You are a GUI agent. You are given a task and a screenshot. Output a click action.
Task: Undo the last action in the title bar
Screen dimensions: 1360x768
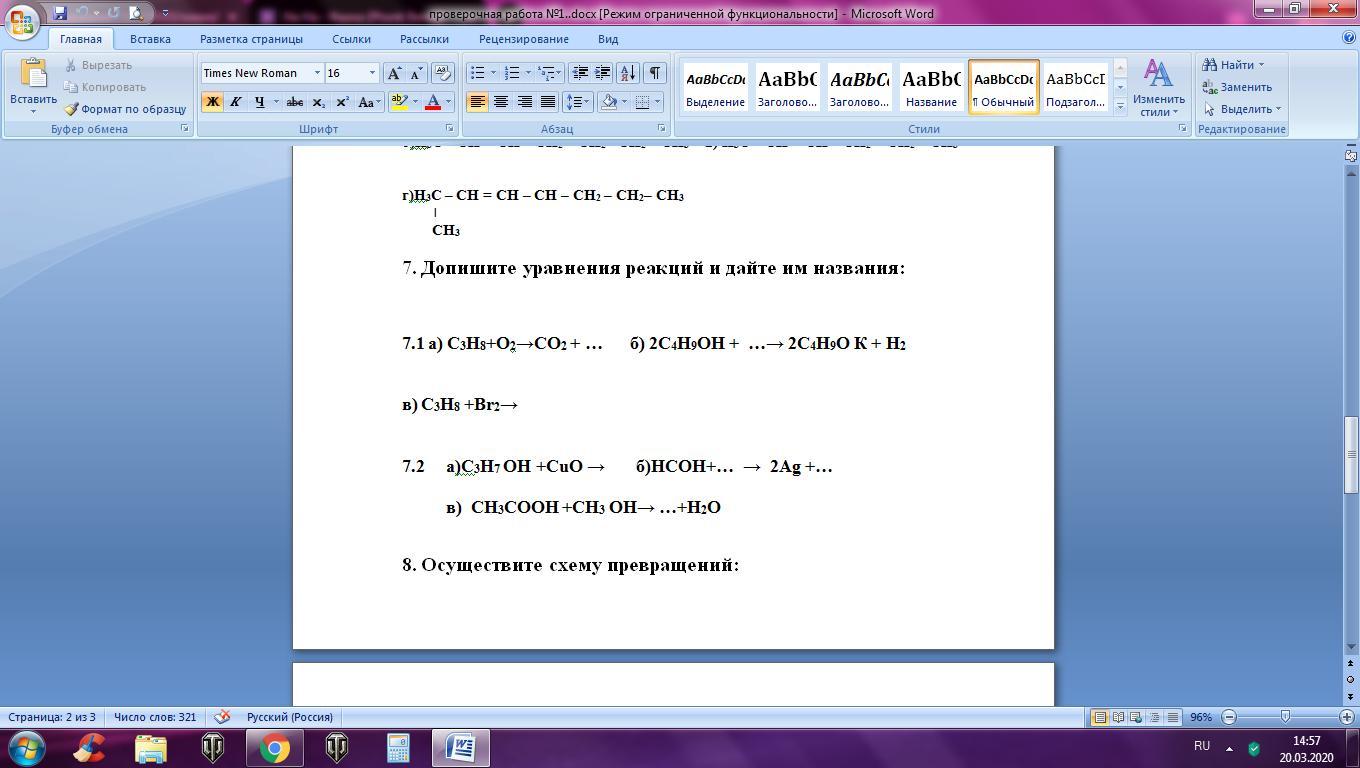coord(82,13)
